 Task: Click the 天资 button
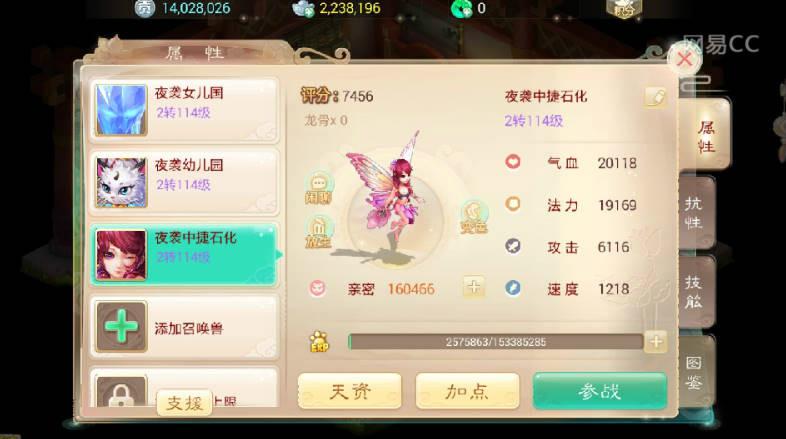click(x=350, y=391)
